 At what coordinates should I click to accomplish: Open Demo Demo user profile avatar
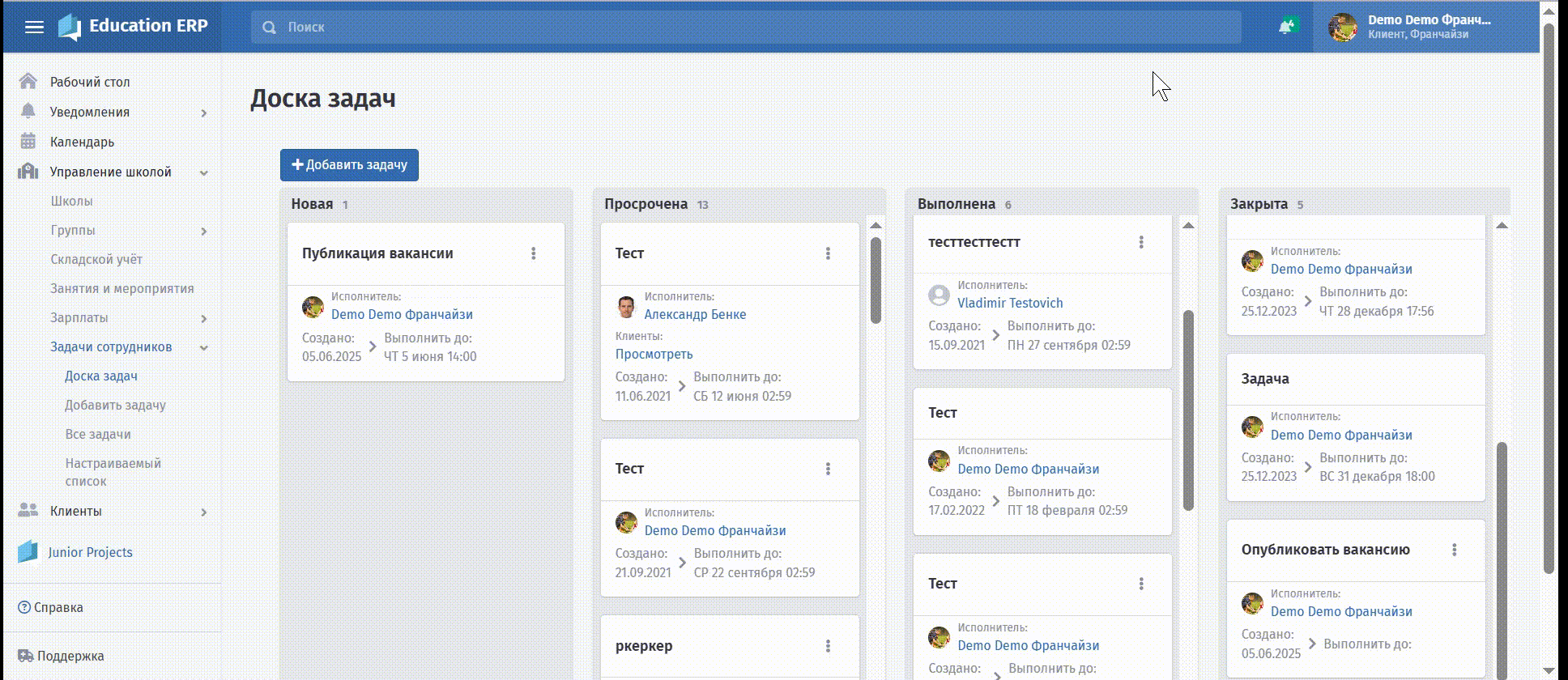click(1342, 27)
